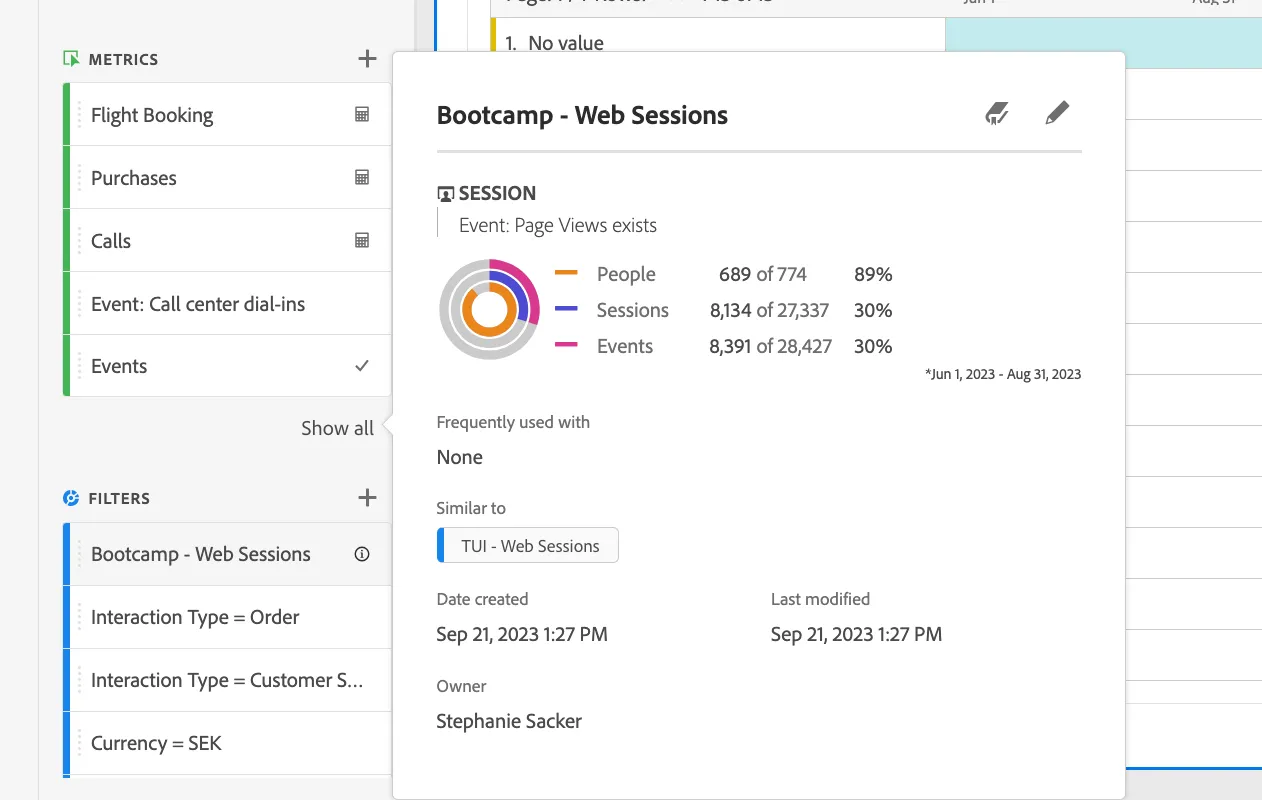Select the Calls metric

pos(227,241)
